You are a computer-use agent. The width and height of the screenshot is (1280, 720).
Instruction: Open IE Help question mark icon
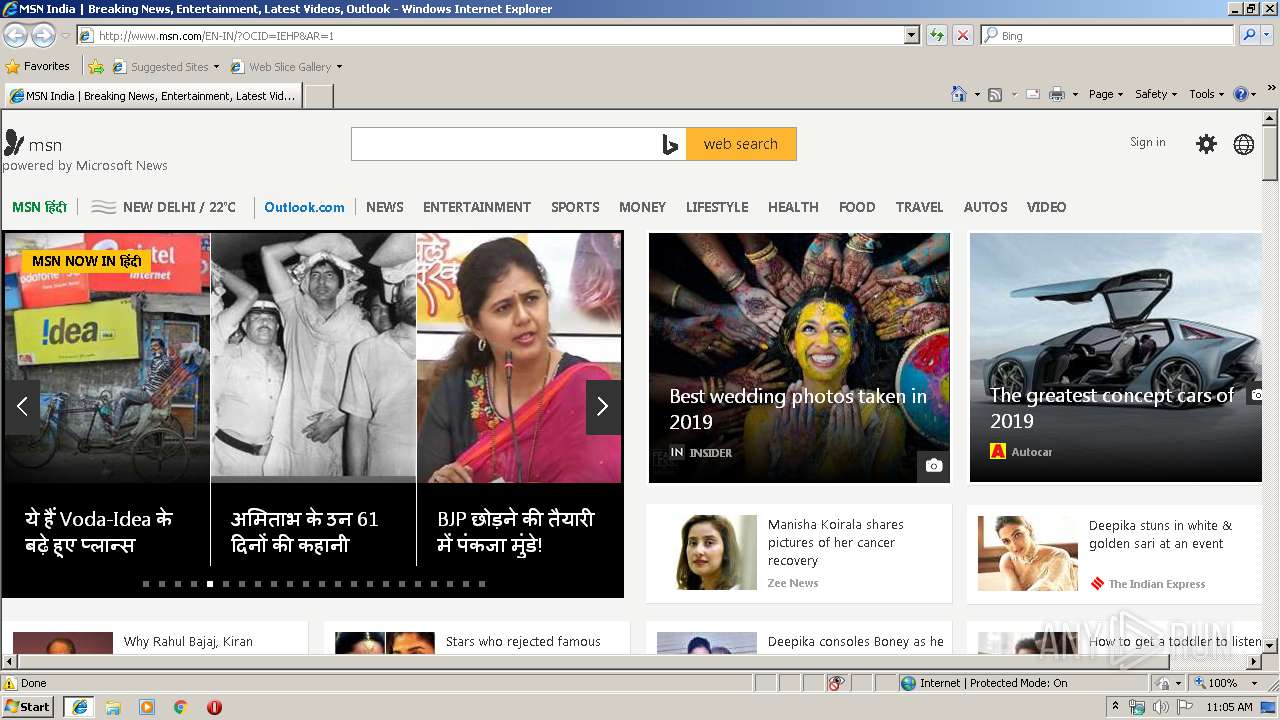[1241, 94]
